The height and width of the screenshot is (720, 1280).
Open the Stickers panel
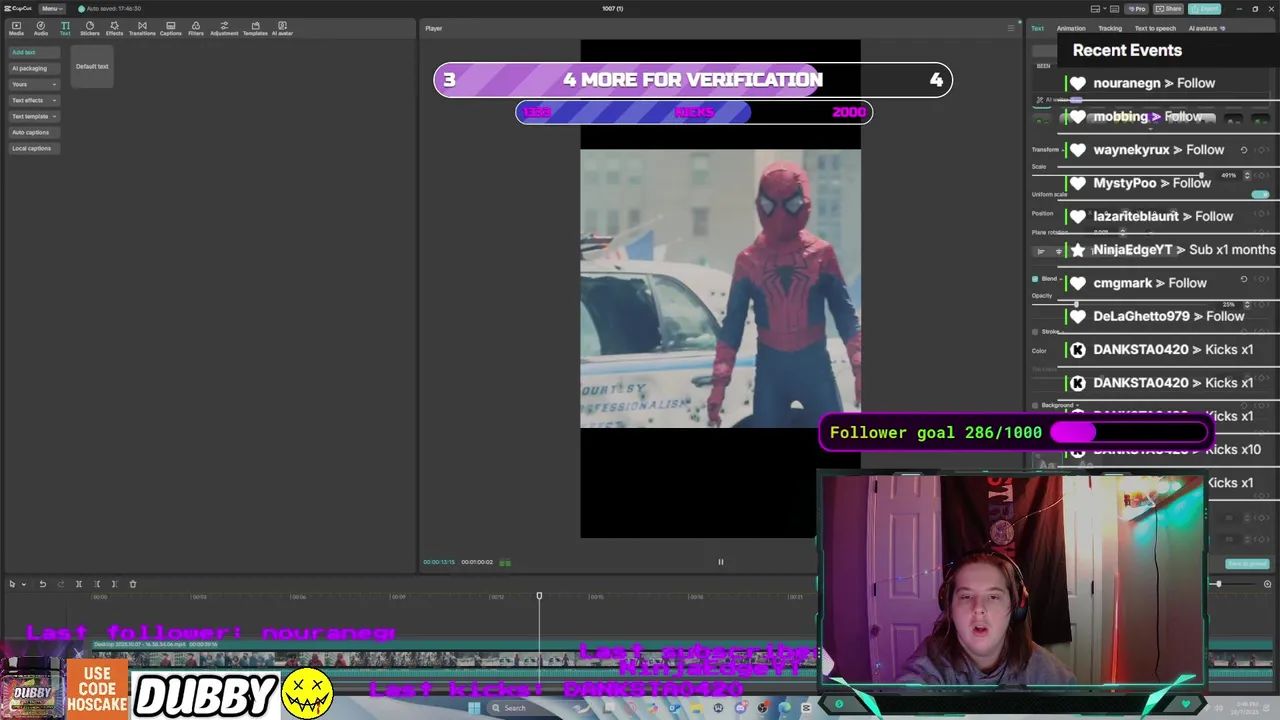[90, 28]
